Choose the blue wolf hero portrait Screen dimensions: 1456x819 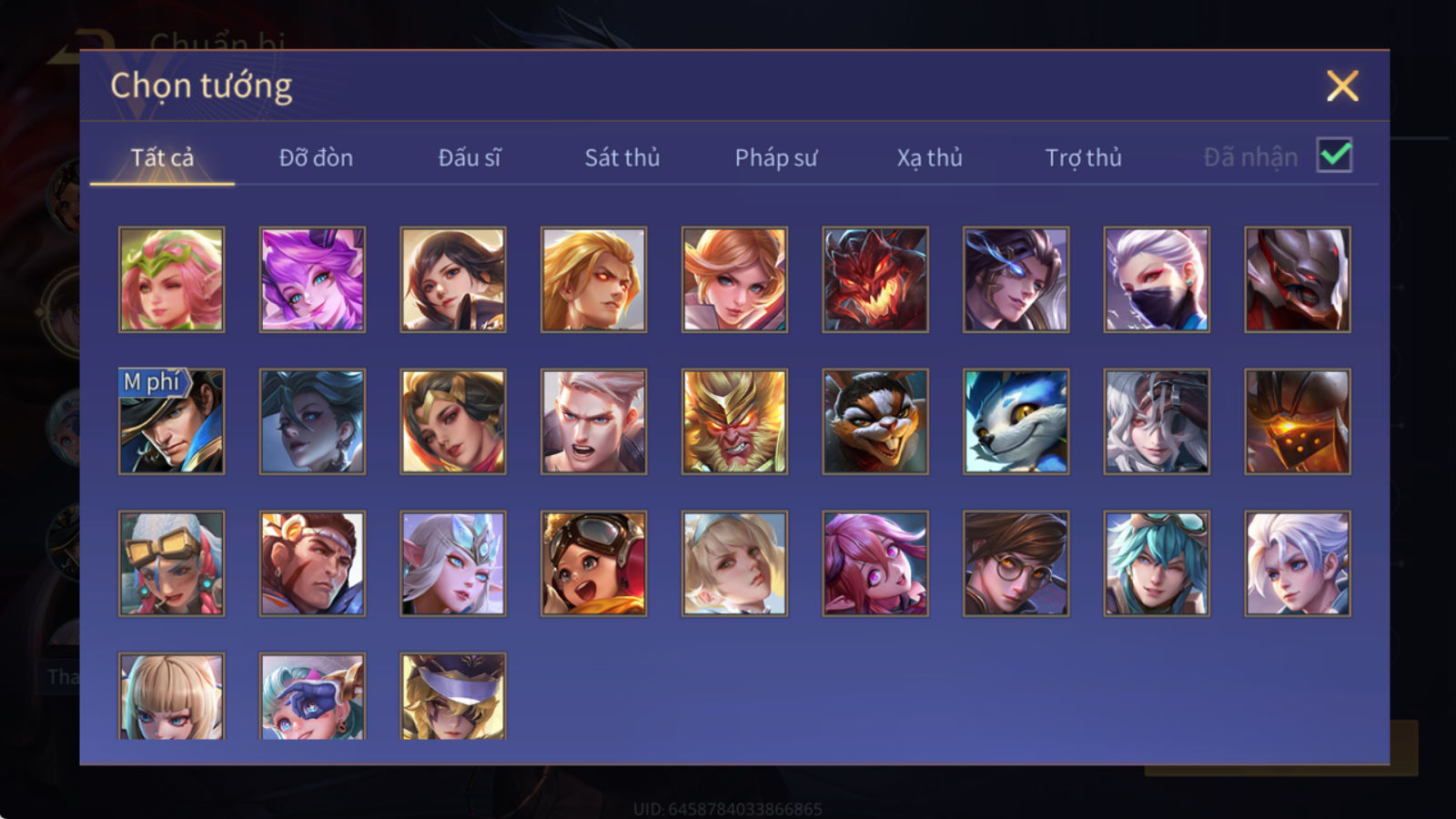coord(1016,421)
